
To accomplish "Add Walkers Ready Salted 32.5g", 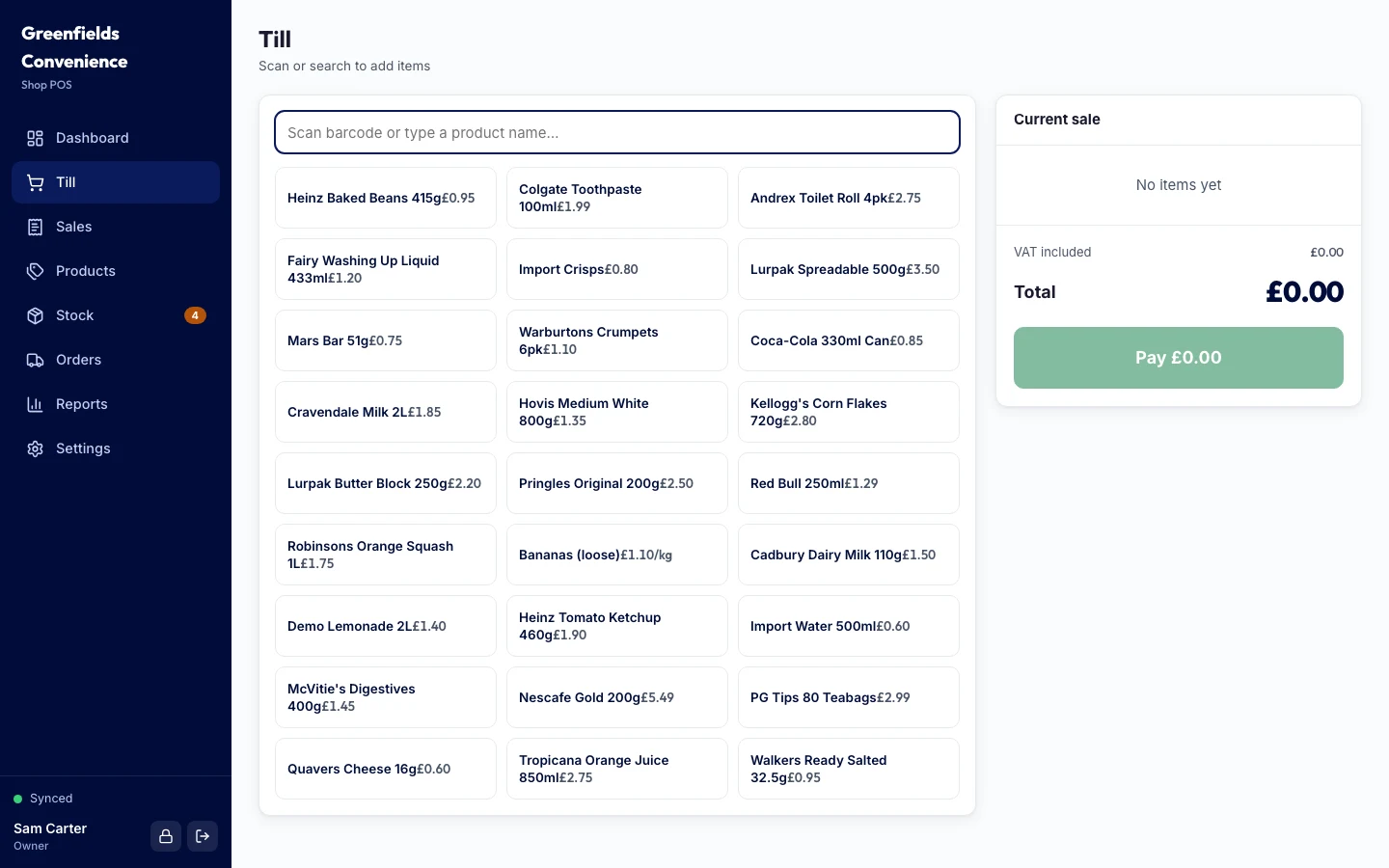I will (x=849, y=769).
